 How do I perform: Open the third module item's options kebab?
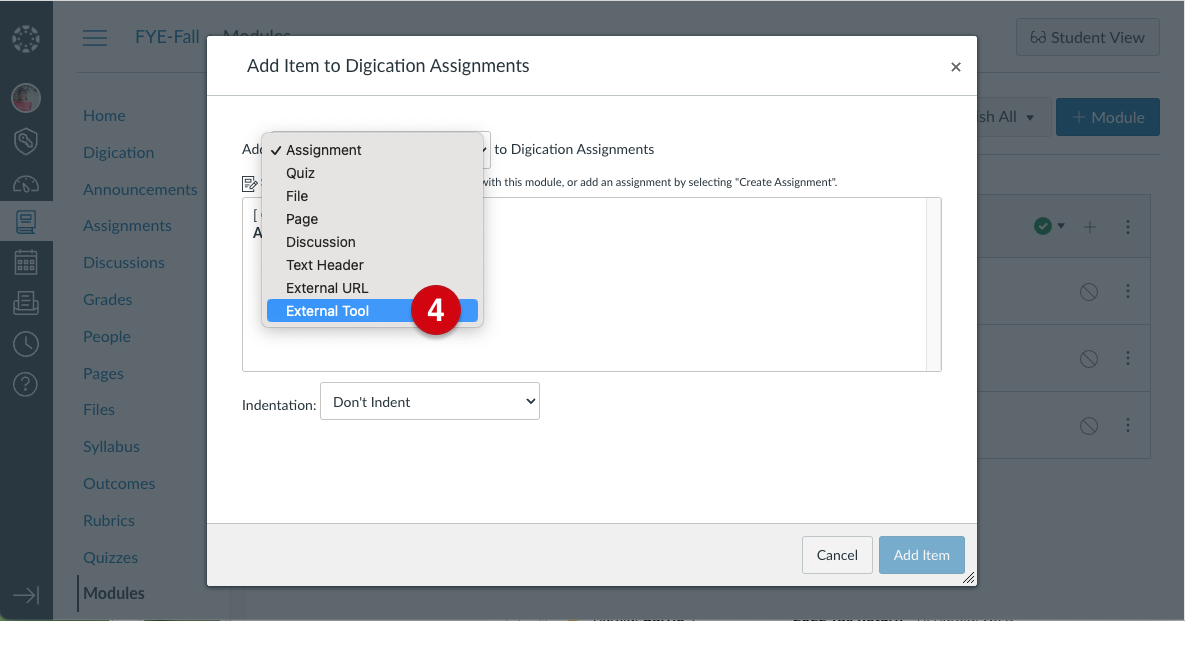1128,425
